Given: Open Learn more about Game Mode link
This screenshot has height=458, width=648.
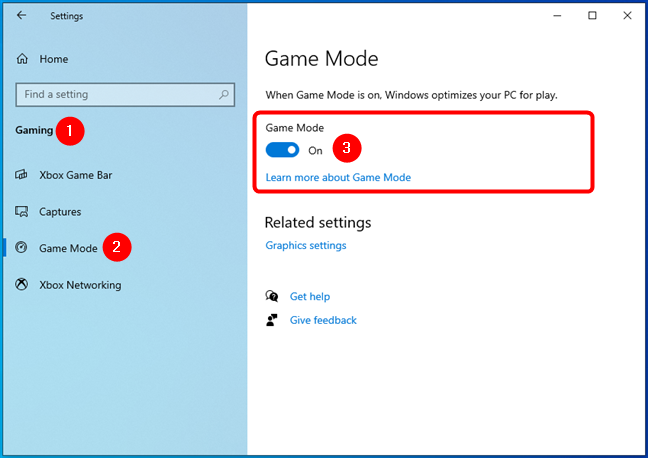Looking at the screenshot, I should pos(338,178).
